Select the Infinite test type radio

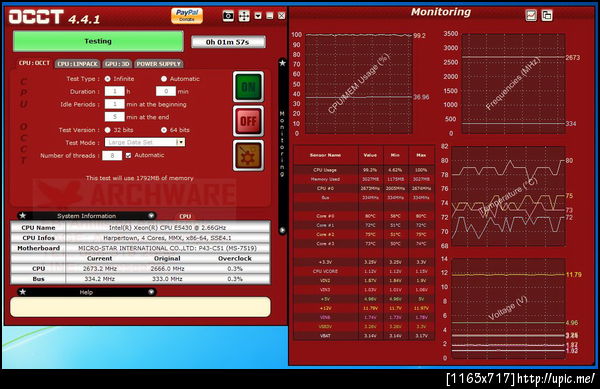(108, 79)
